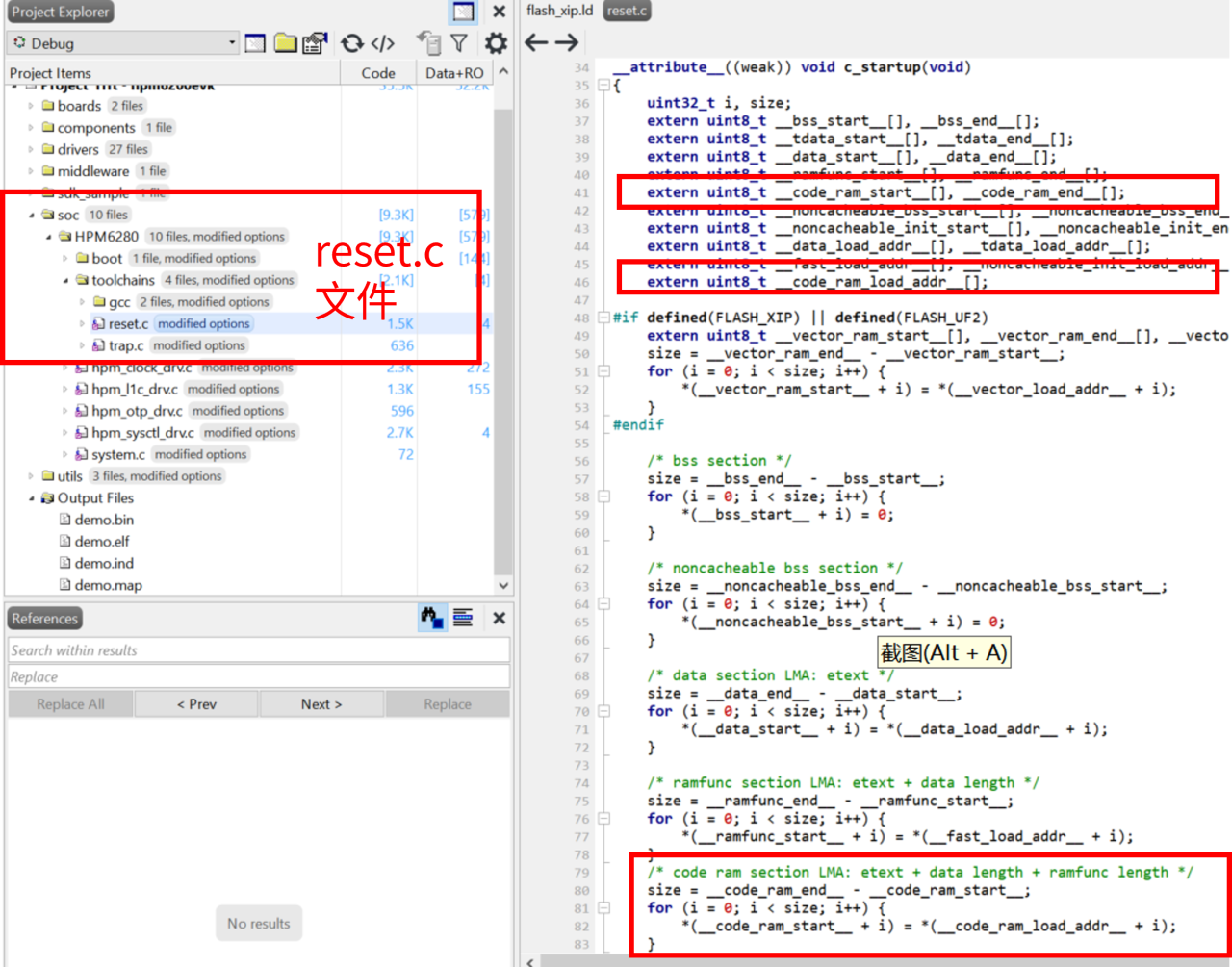
Task: Collapse the toolchains folder
Action: point(65,280)
